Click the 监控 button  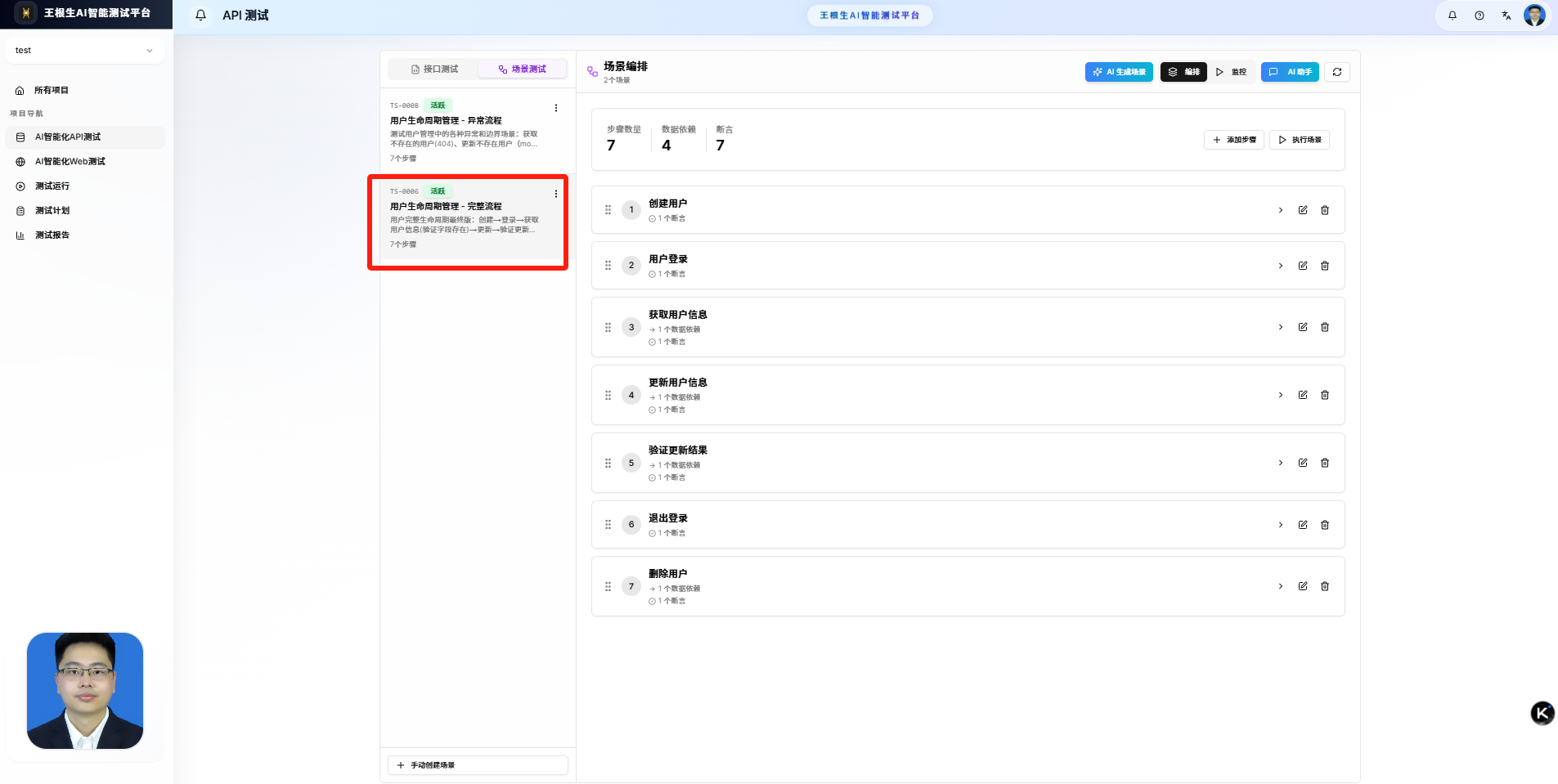click(1231, 72)
